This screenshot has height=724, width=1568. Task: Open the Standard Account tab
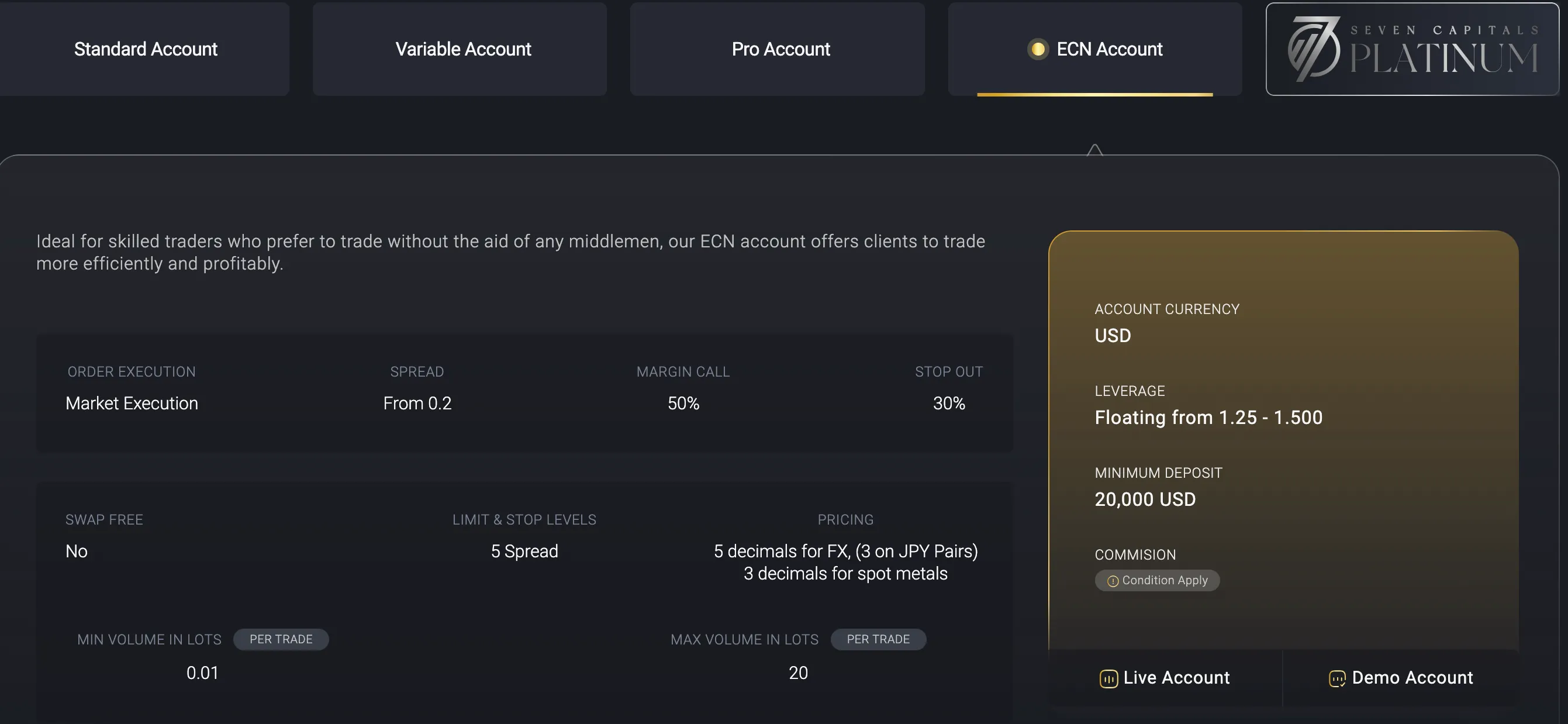[x=144, y=49]
